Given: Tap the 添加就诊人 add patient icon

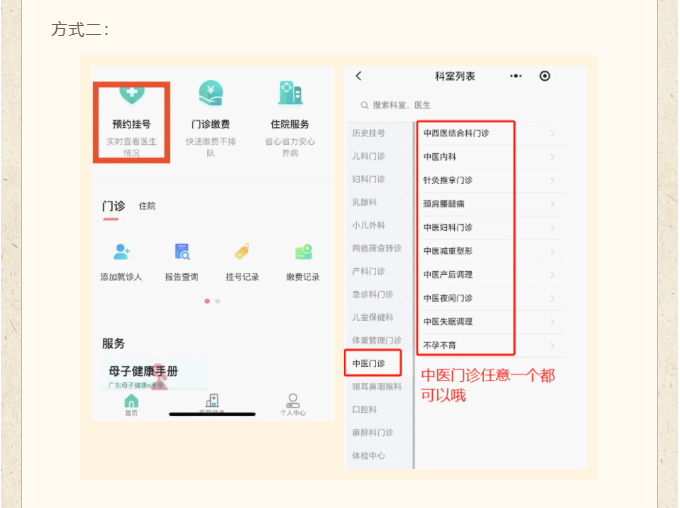Looking at the screenshot, I should 122,252.
